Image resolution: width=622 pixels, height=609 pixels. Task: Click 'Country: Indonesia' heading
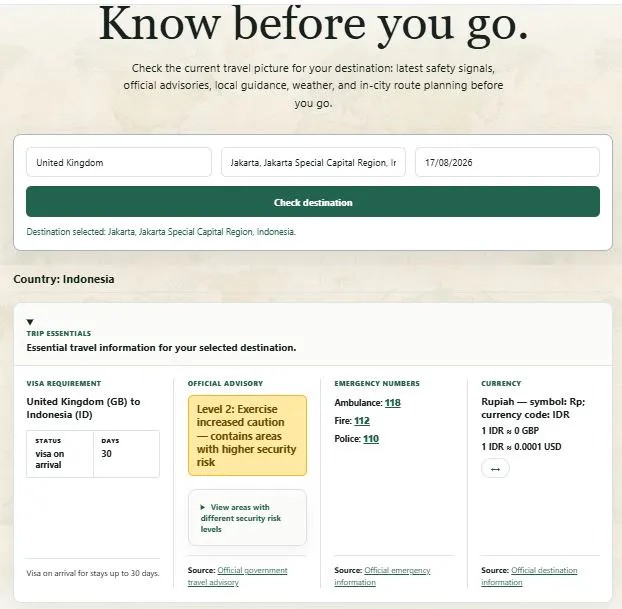(x=64, y=279)
